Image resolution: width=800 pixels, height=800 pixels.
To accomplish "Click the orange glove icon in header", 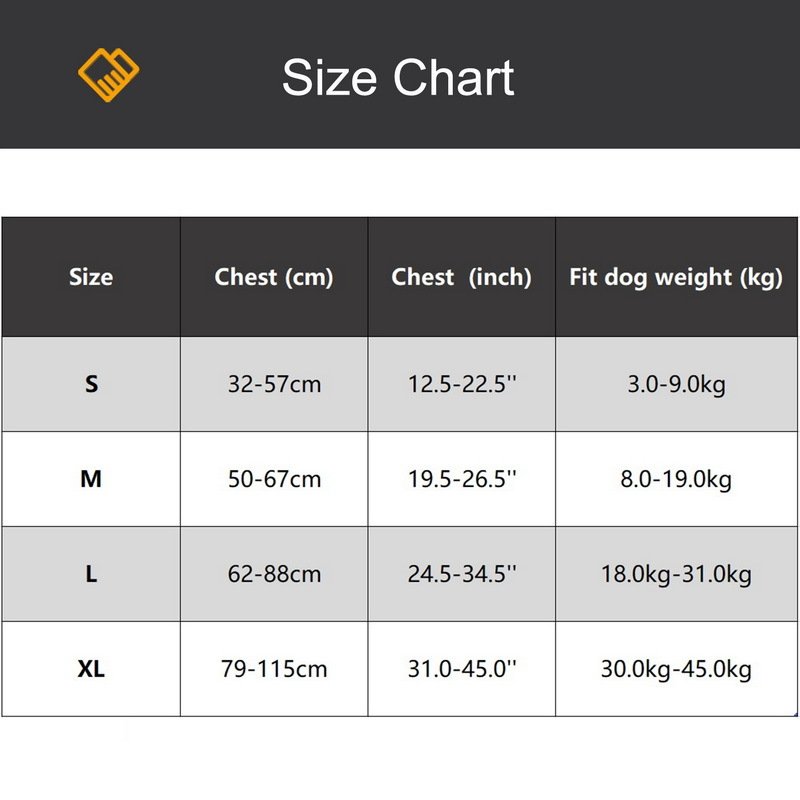I will [x=109, y=75].
